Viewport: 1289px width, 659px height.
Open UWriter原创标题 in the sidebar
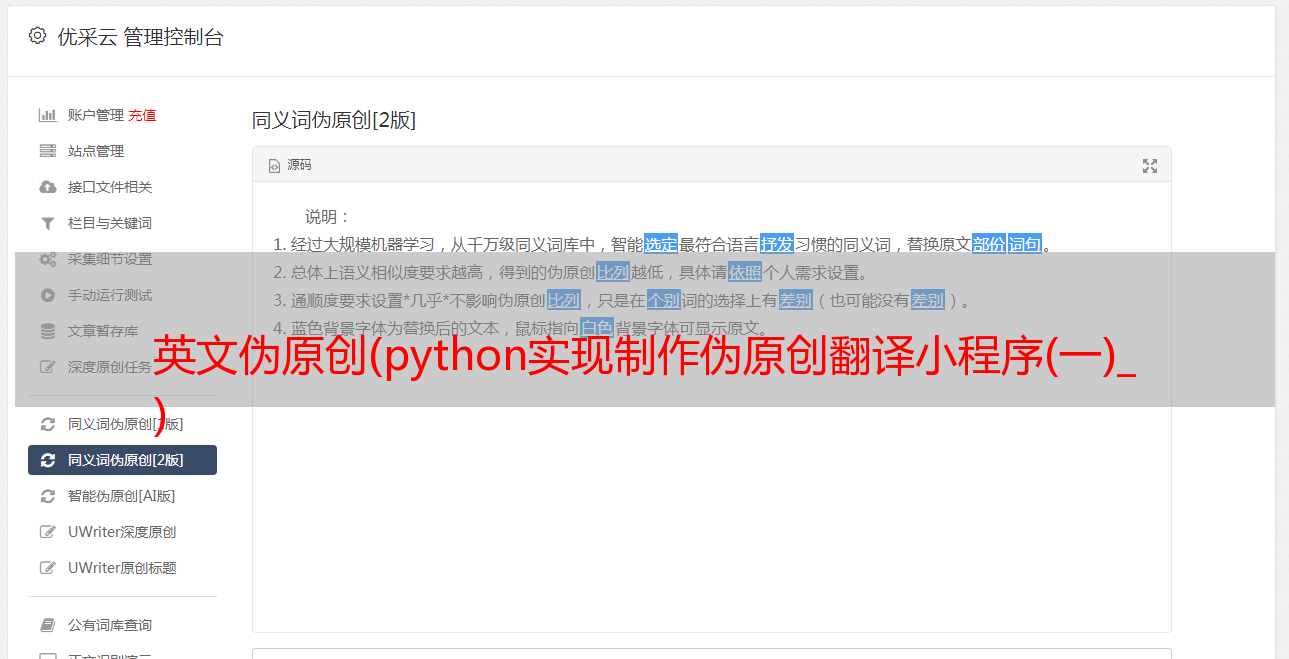(122, 568)
